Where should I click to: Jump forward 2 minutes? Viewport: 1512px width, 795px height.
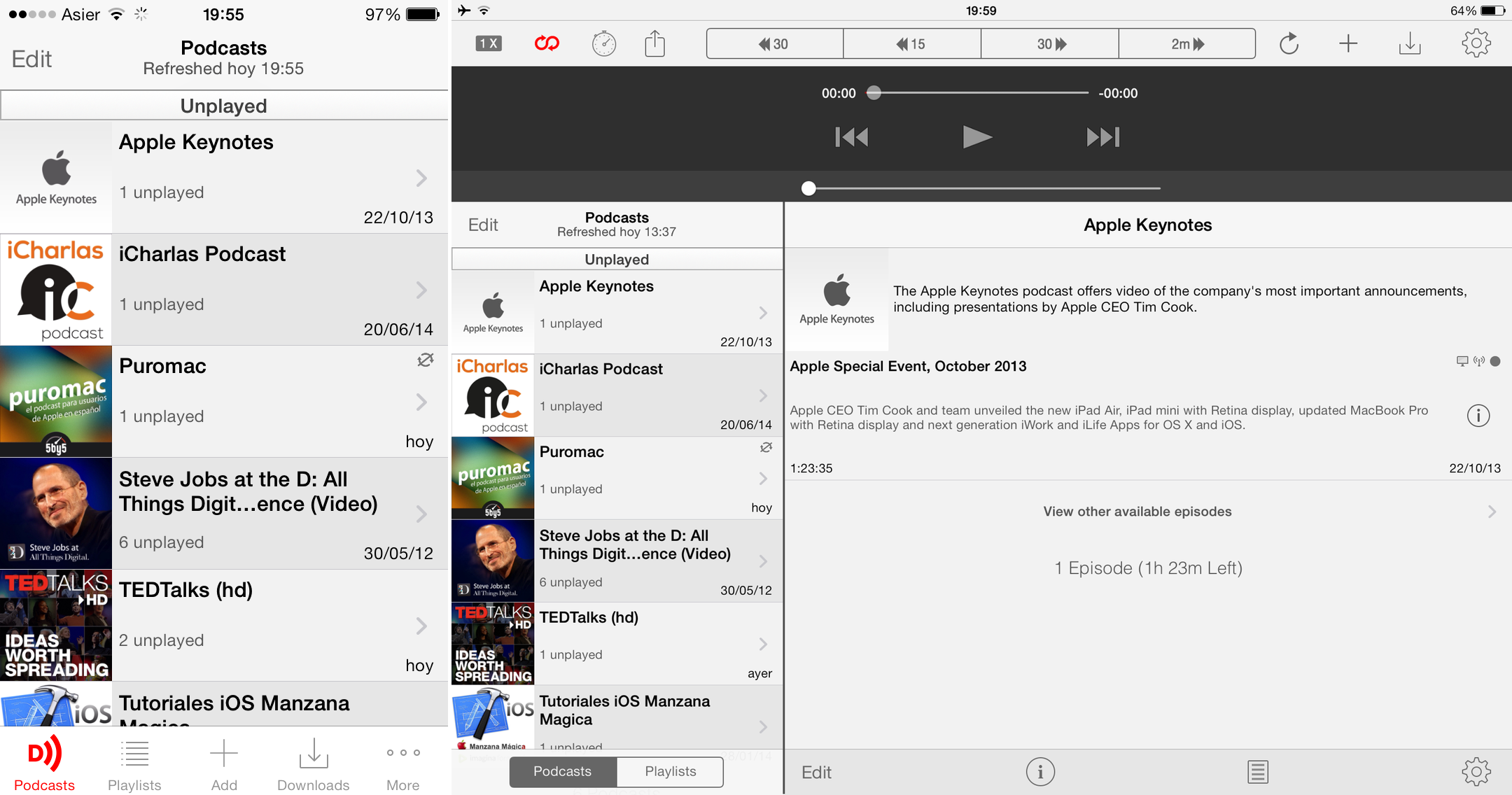click(x=1186, y=43)
